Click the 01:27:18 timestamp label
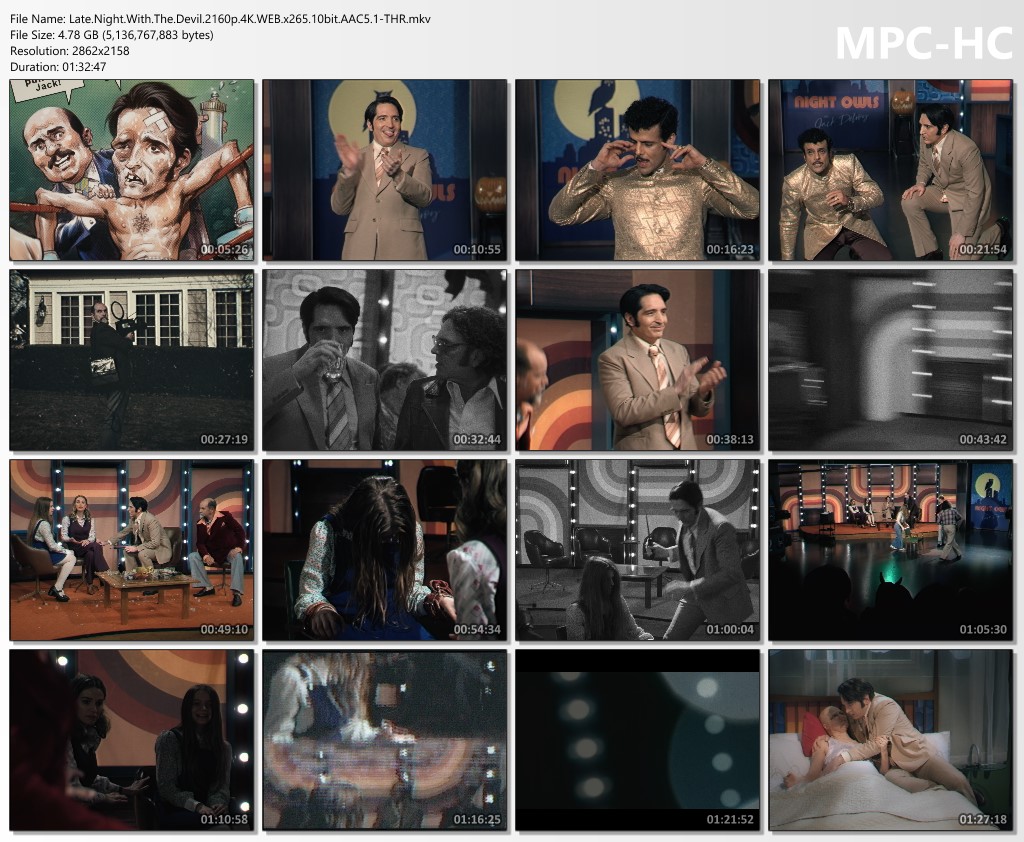 983,819
